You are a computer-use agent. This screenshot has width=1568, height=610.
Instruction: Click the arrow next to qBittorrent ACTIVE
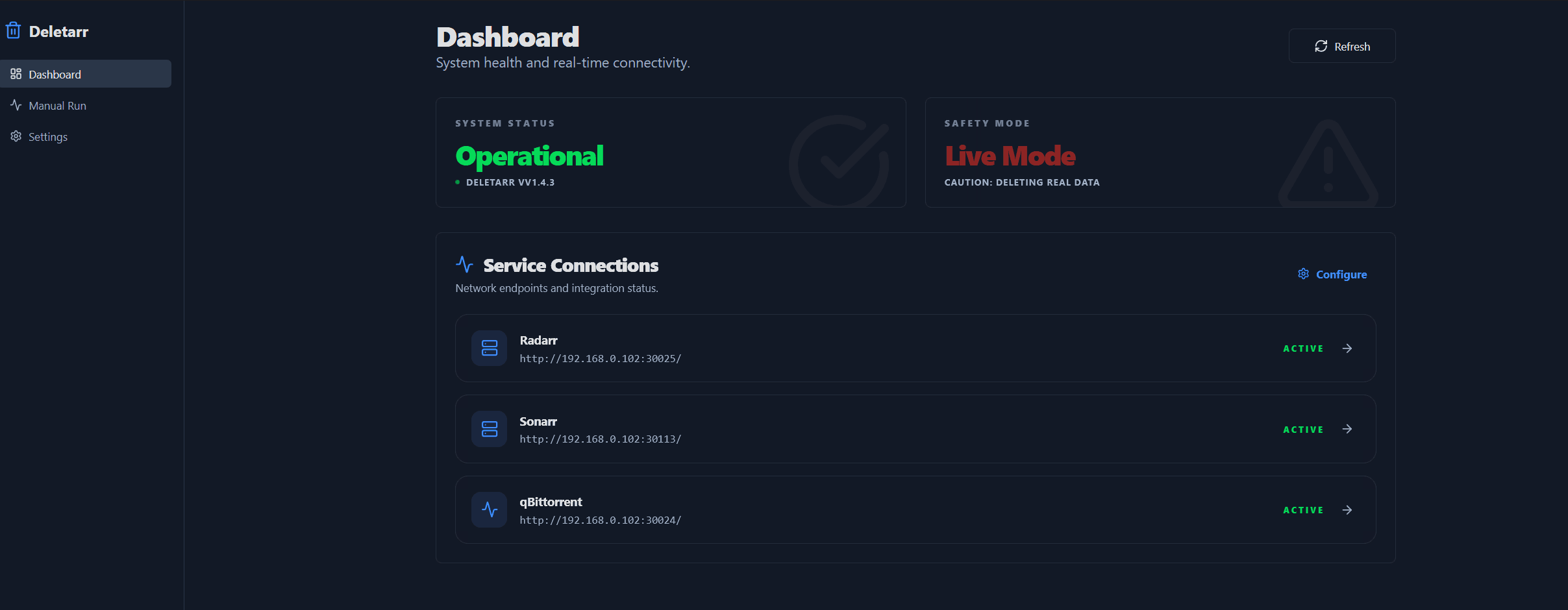click(1347, 510)
